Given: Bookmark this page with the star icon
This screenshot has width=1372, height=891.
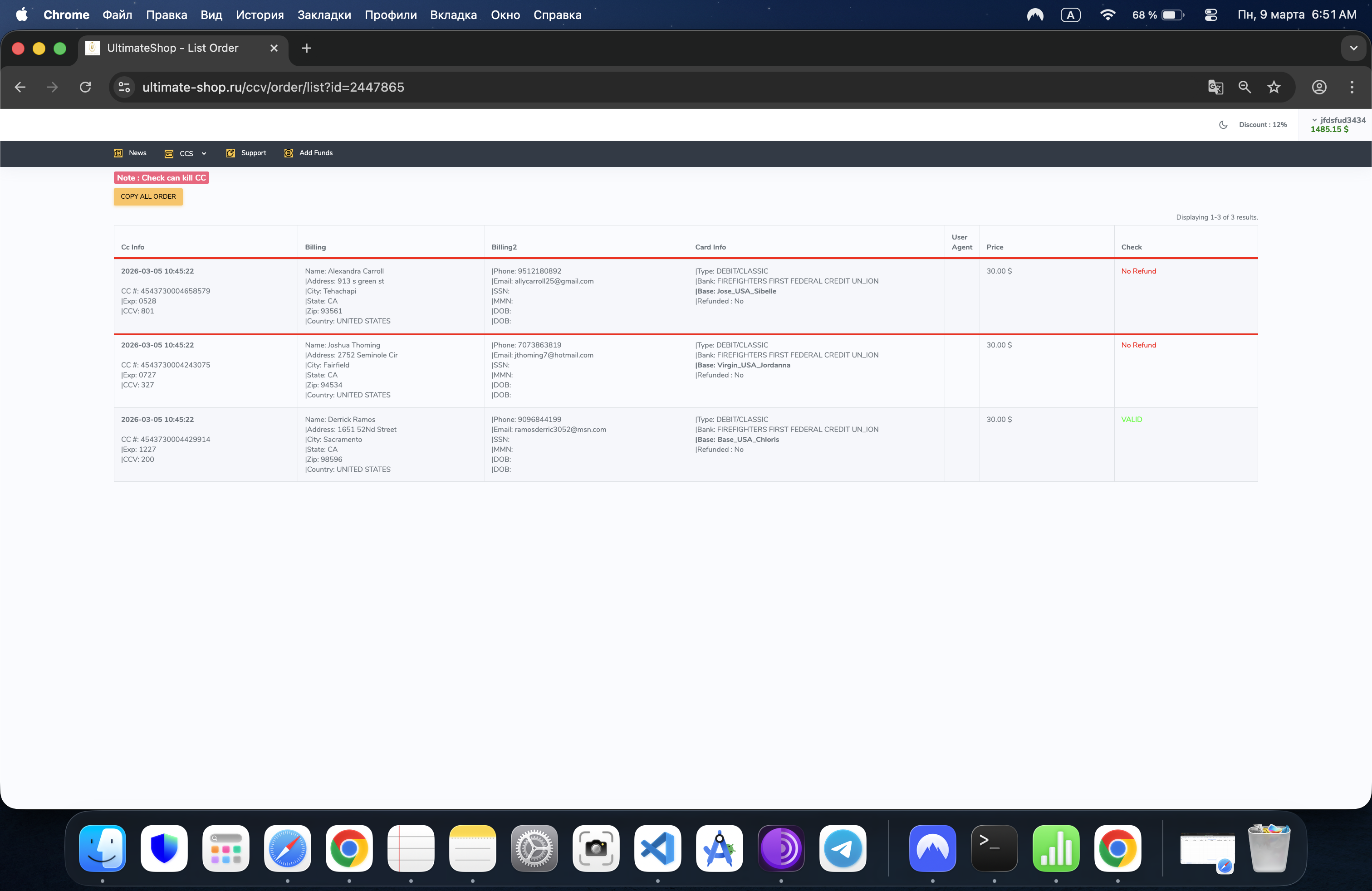Looking at the screenshot, I should pyautogui.click(x=1274, y=87).
